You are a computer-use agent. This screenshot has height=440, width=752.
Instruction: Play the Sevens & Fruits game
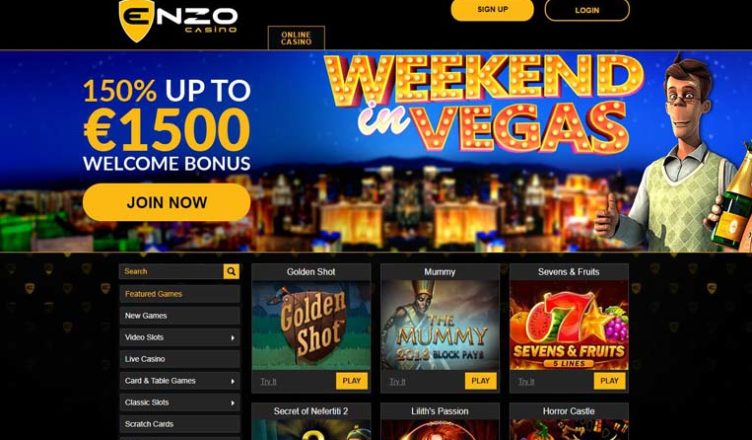[610, 381]
